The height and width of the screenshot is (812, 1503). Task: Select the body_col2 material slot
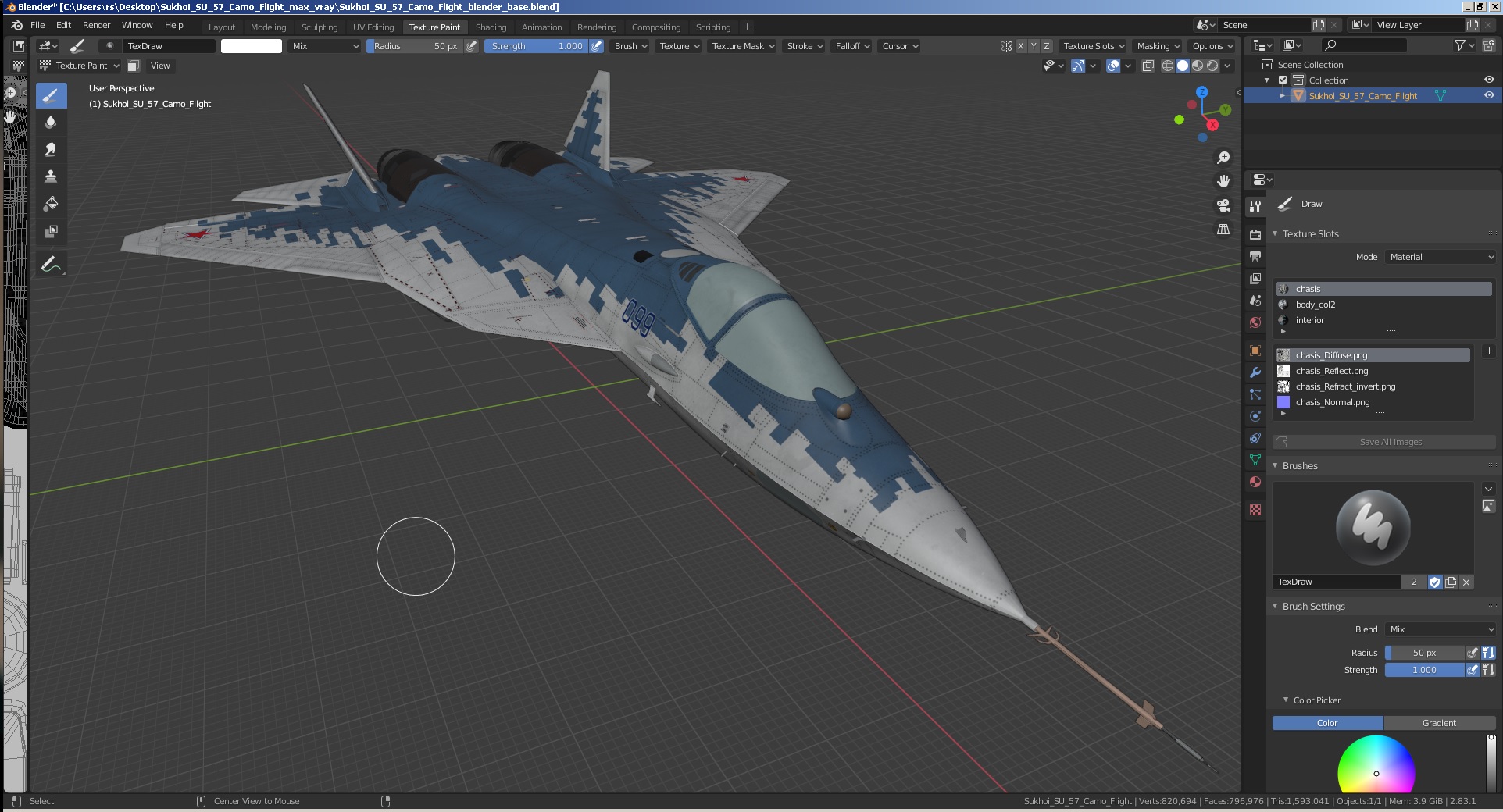1383,304
